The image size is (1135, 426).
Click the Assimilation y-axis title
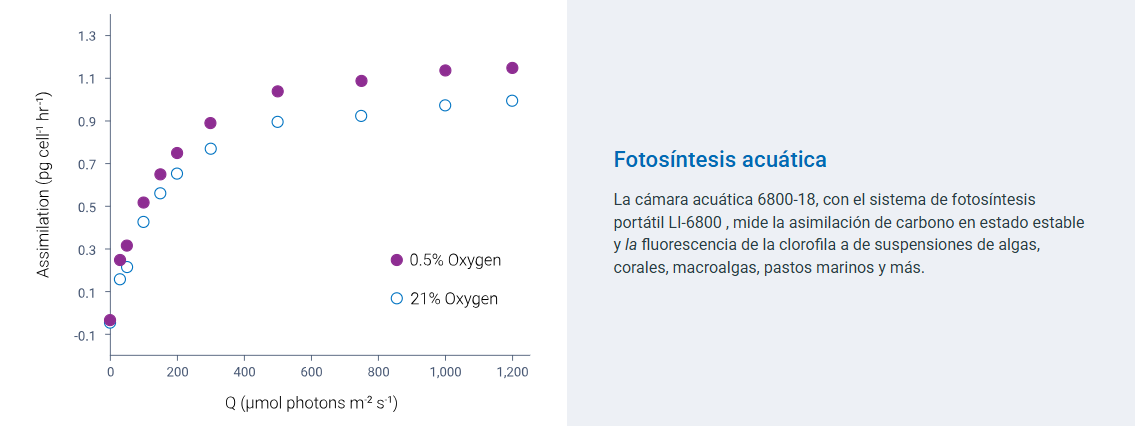tap(44, 184)
